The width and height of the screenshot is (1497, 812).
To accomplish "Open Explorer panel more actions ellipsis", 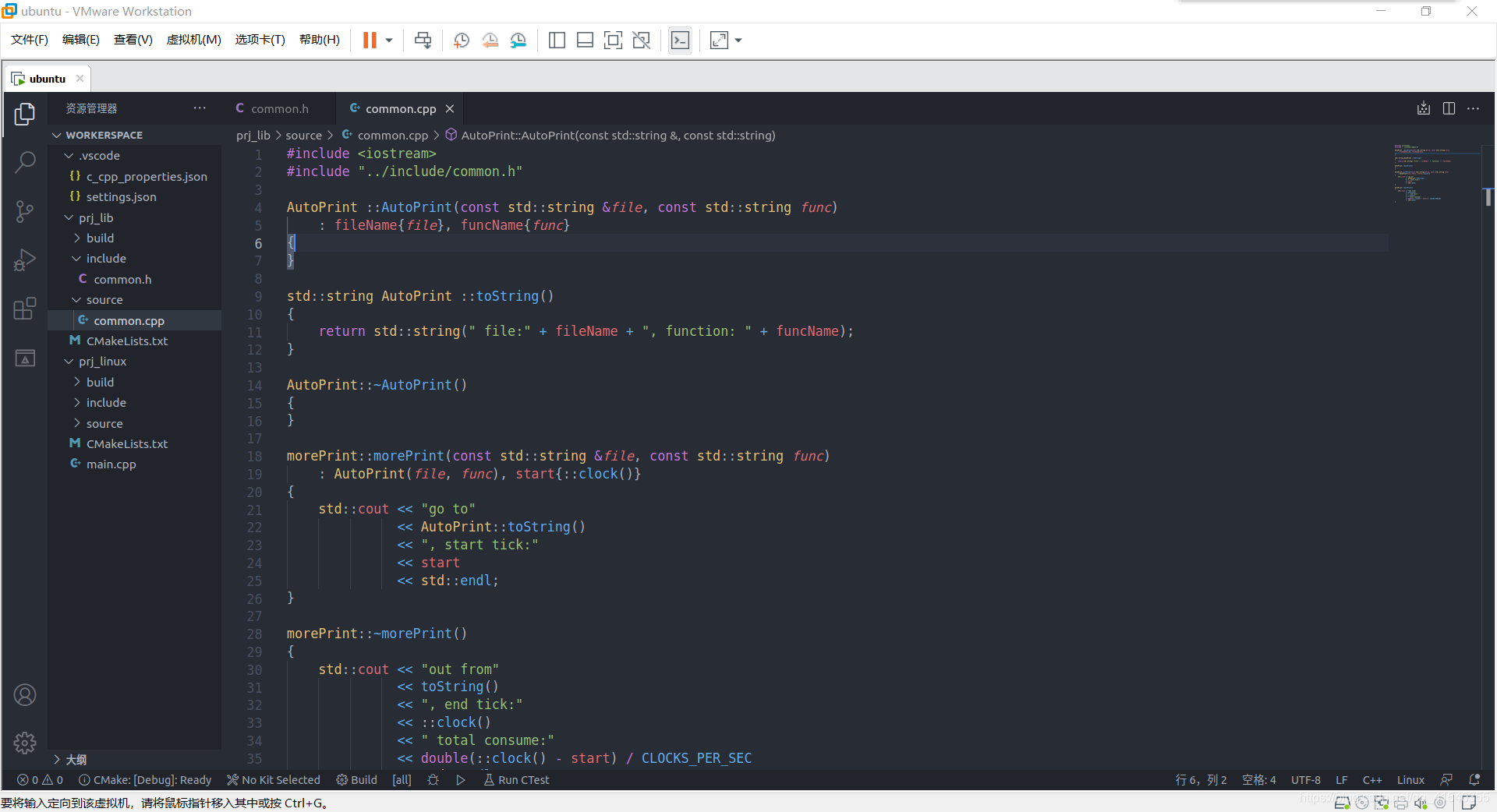I will coord(200,108).
